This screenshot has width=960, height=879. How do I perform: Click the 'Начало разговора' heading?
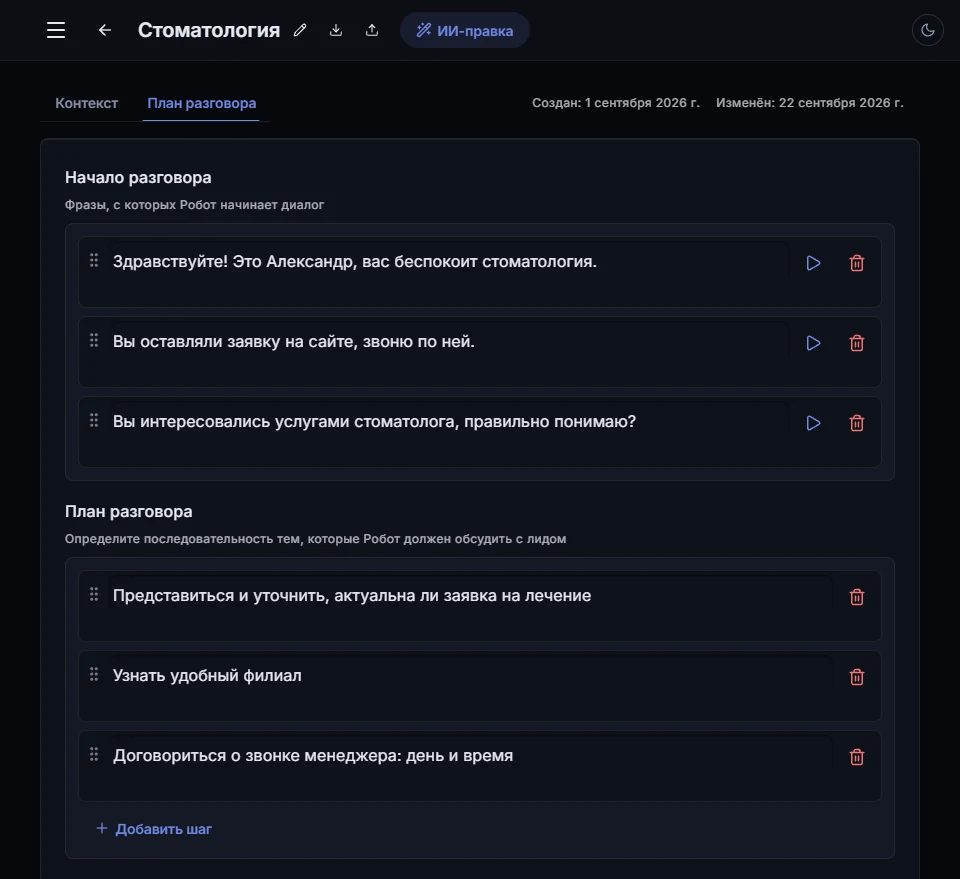[x=138, y=178]
